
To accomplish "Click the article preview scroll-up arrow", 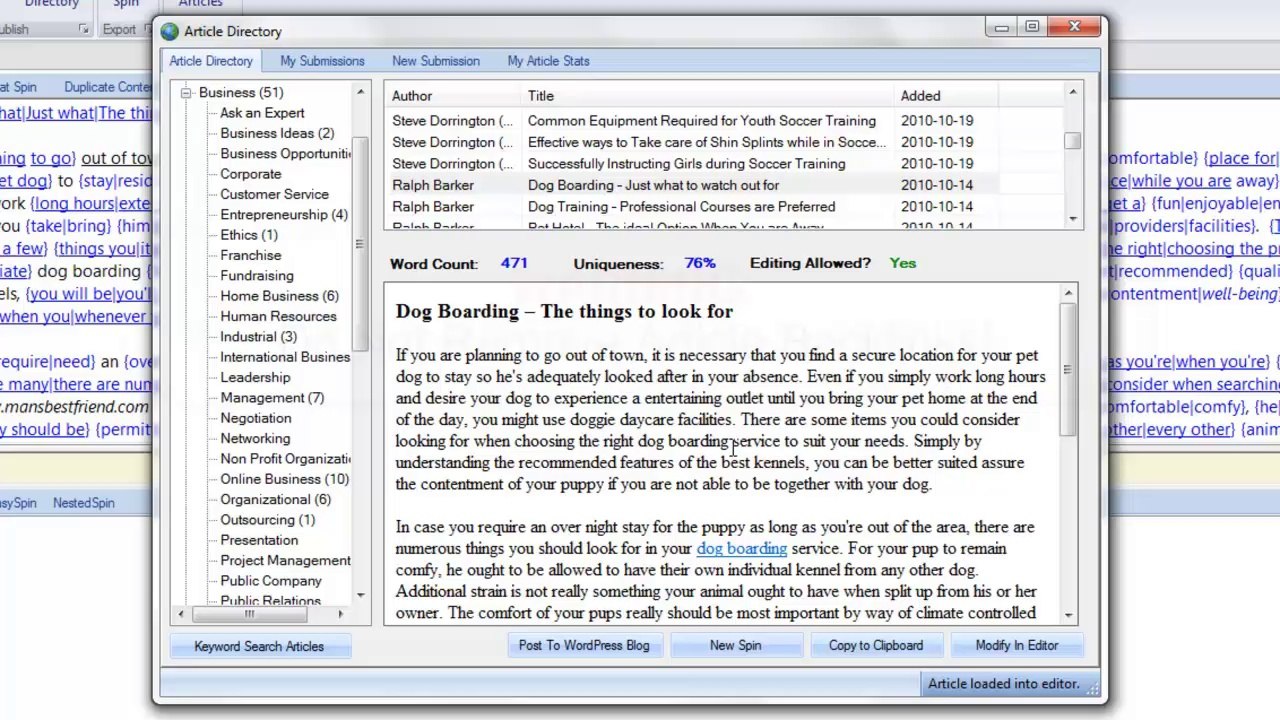I will tap(1069, 293).
